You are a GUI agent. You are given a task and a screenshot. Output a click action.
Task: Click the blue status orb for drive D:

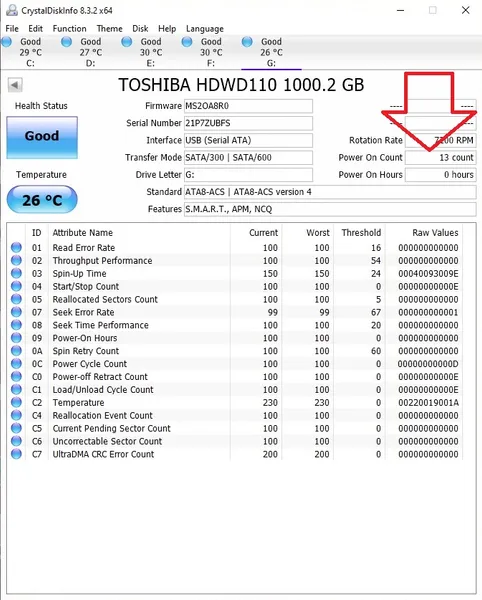pyautogui.click(x=67, y=42)
